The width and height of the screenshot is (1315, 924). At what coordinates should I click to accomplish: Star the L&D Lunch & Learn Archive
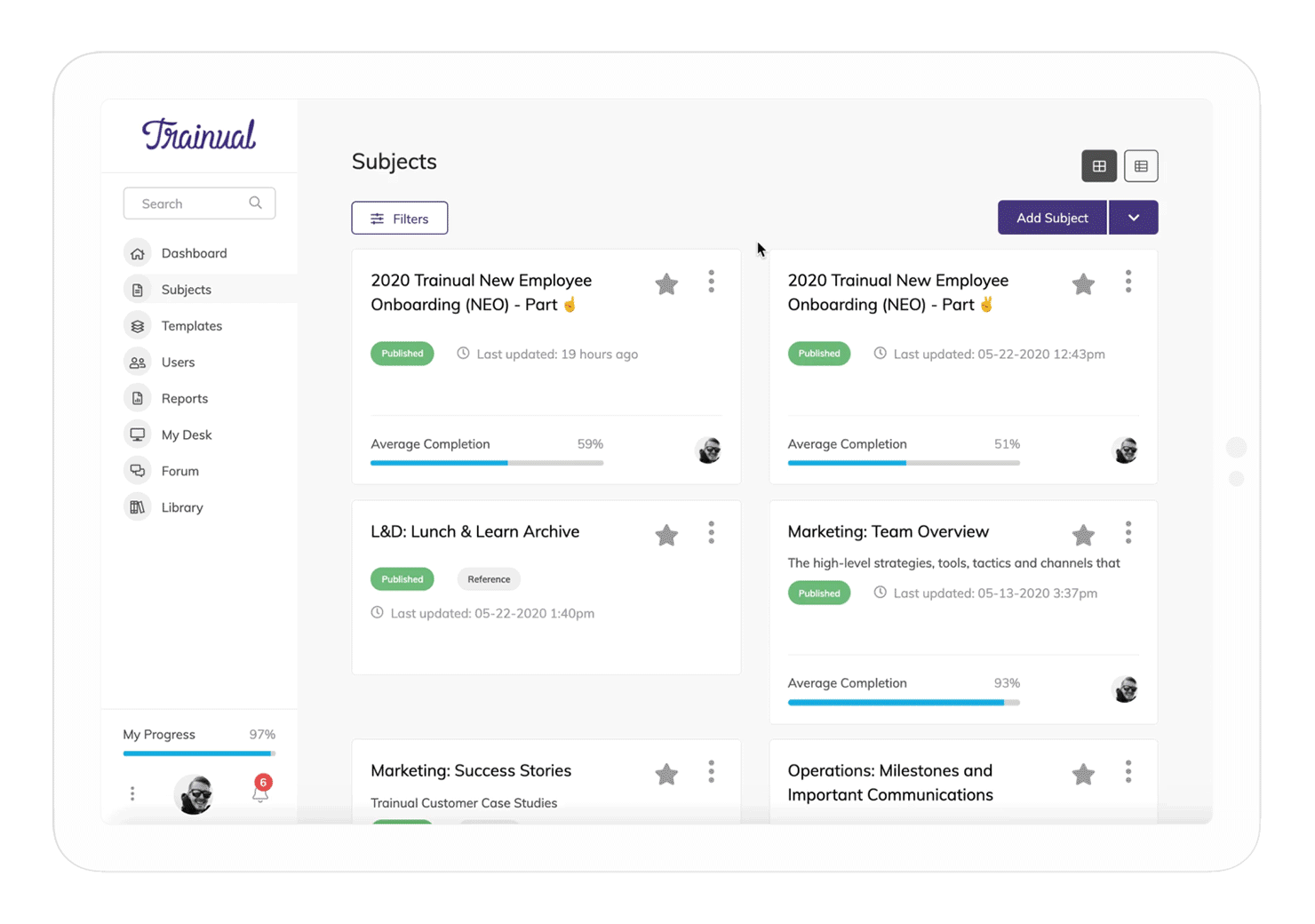tap(666, 535)
